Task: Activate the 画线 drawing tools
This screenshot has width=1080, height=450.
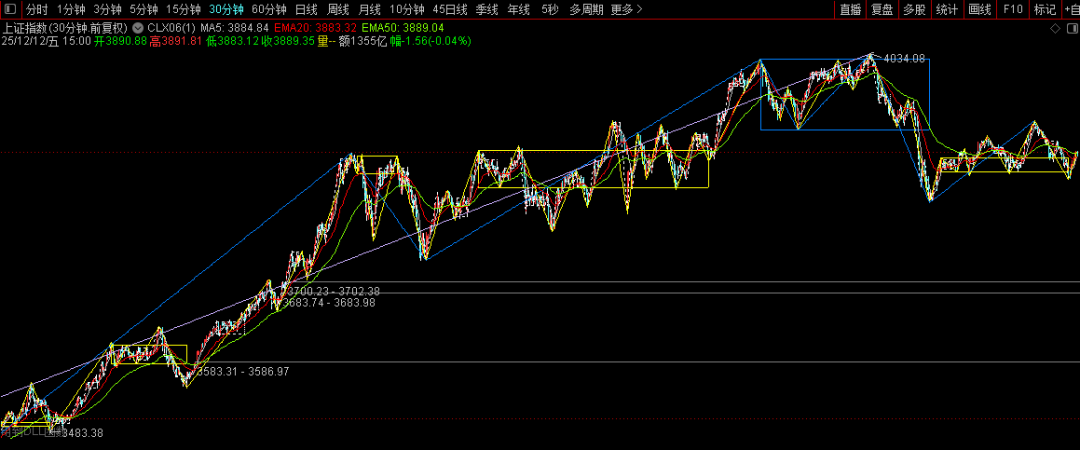Action: pyautogui.click(x=979, y=10)
